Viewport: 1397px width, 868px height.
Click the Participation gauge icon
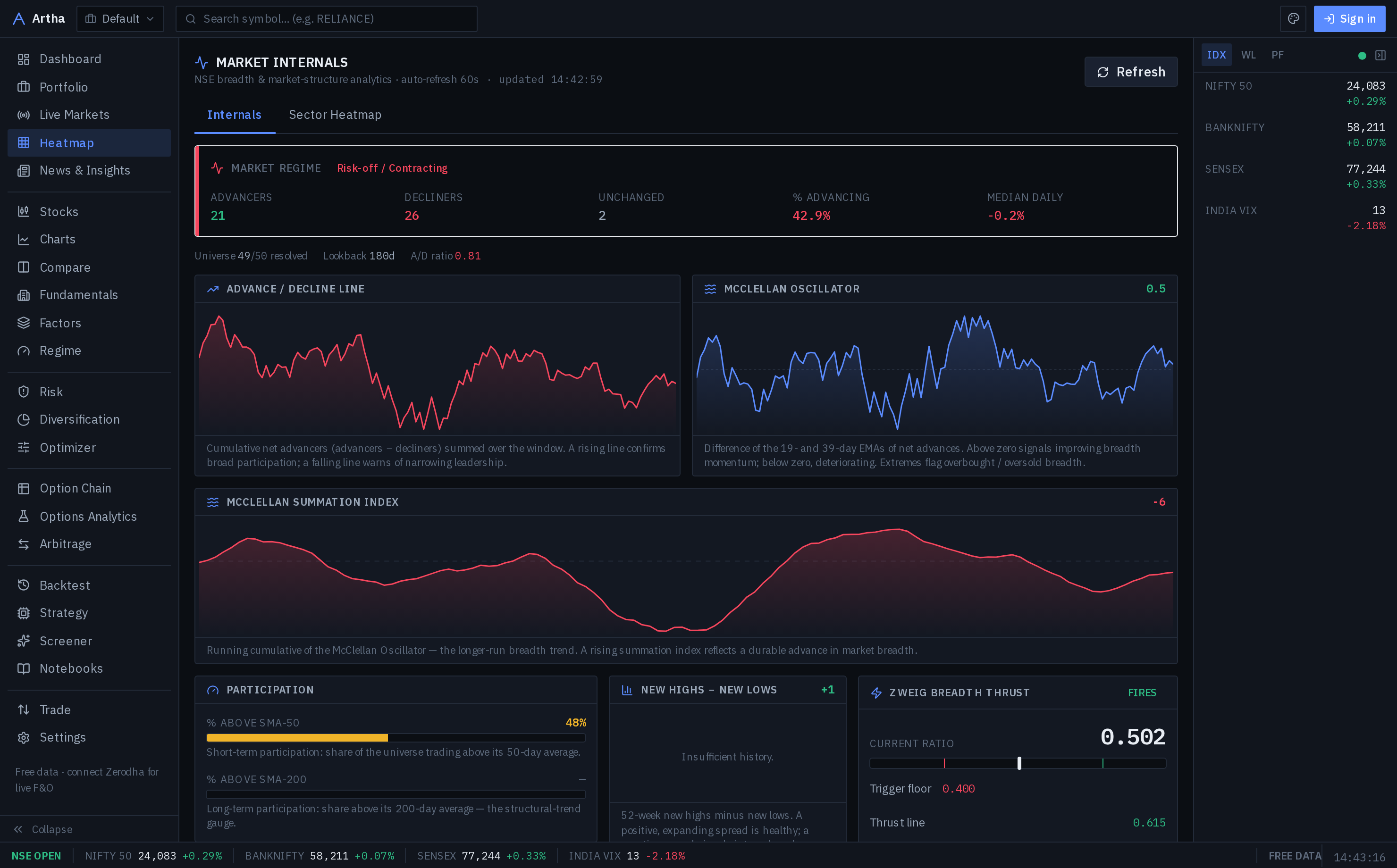click(213, 690)
